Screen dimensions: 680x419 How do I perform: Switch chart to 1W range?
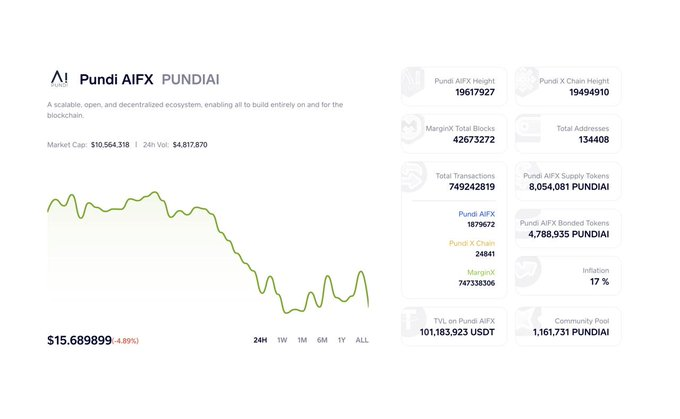coord(282,340)
